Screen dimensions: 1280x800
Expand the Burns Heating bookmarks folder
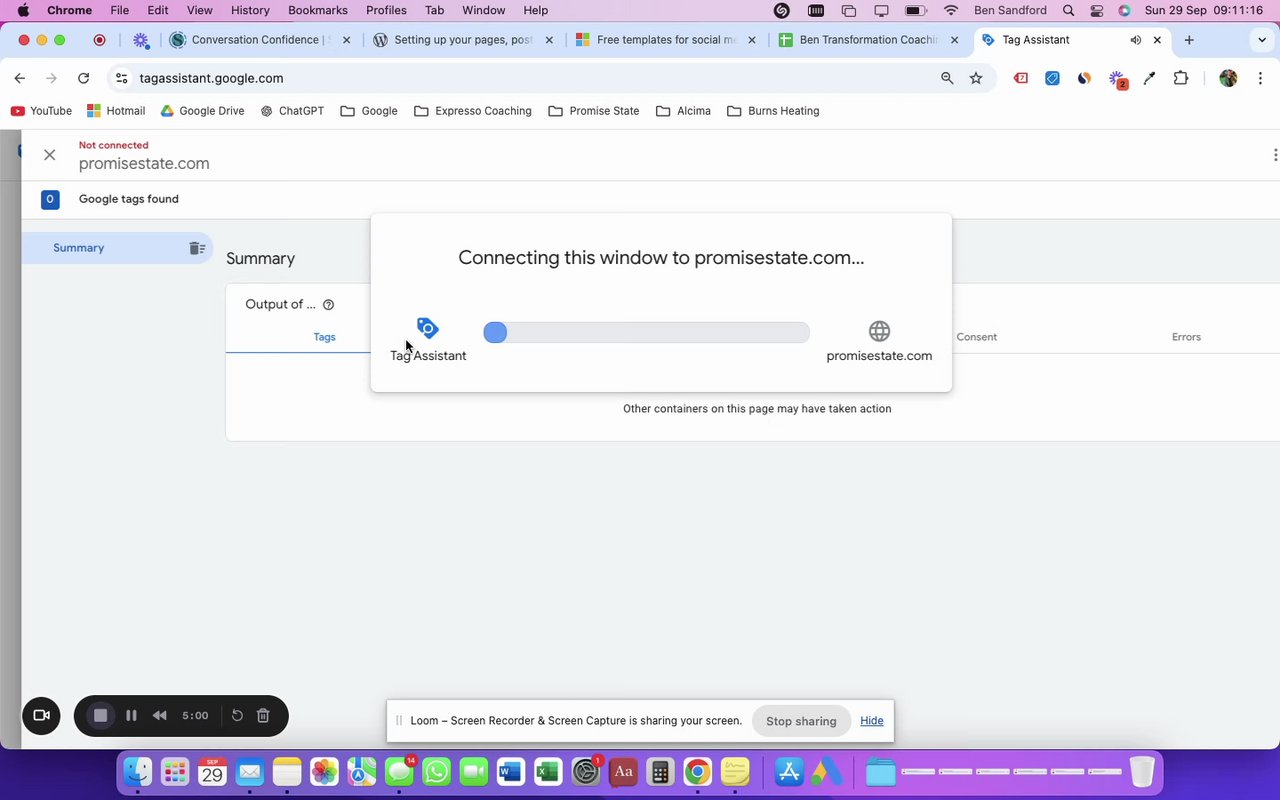click(773, 111)
